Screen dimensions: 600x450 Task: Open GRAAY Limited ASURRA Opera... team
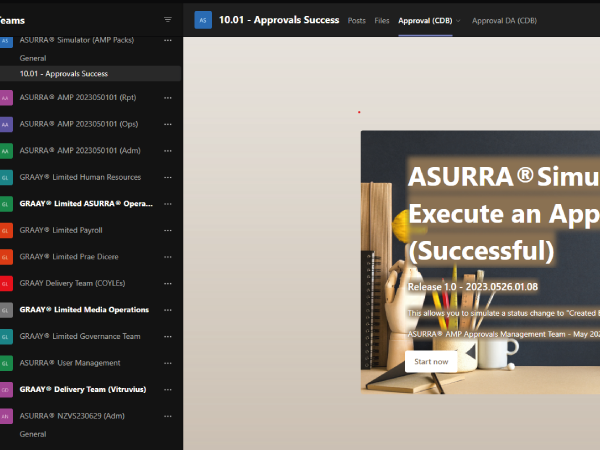(86, 204)
